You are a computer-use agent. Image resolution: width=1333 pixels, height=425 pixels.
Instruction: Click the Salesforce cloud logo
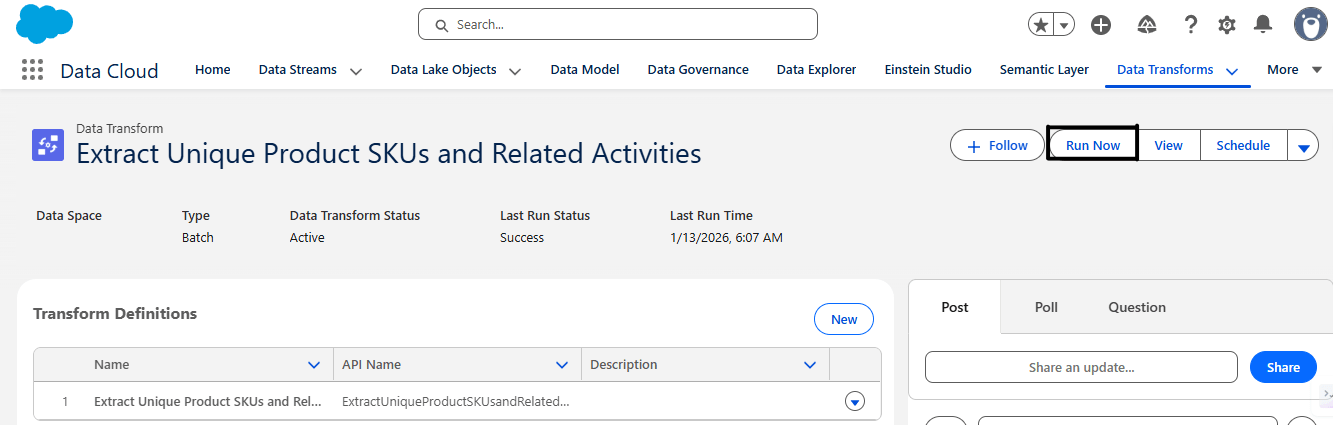45,24
